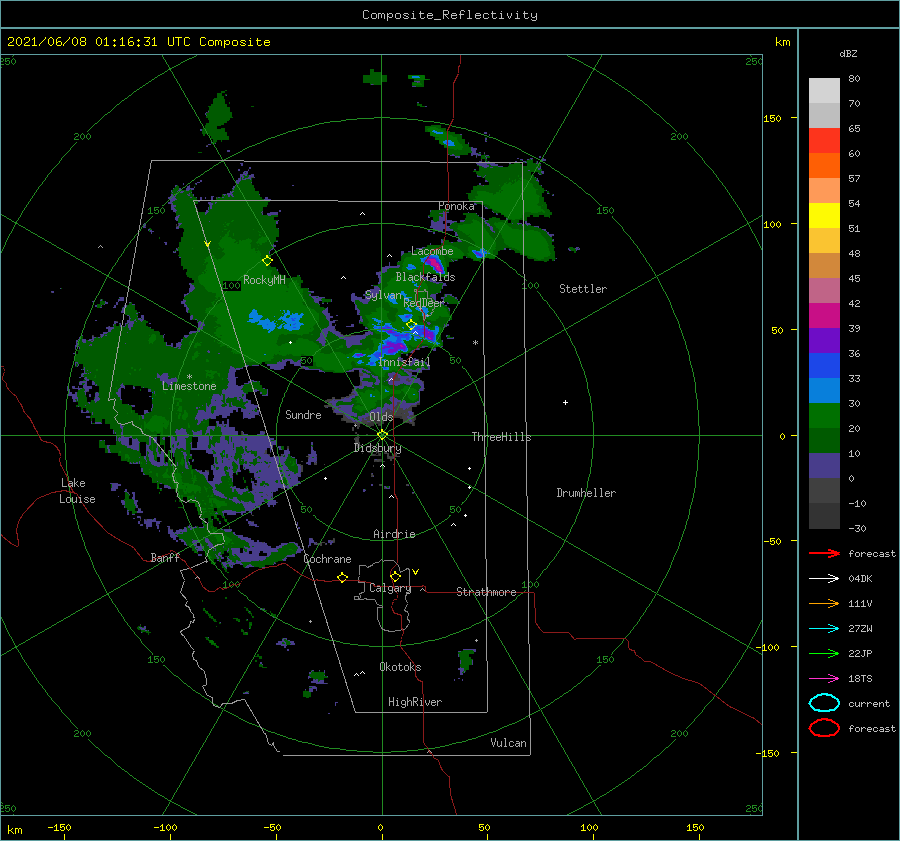Viewport: 900px width, 841px height.
Task: Click the Cochrane label
Action: tap(327, 559)
